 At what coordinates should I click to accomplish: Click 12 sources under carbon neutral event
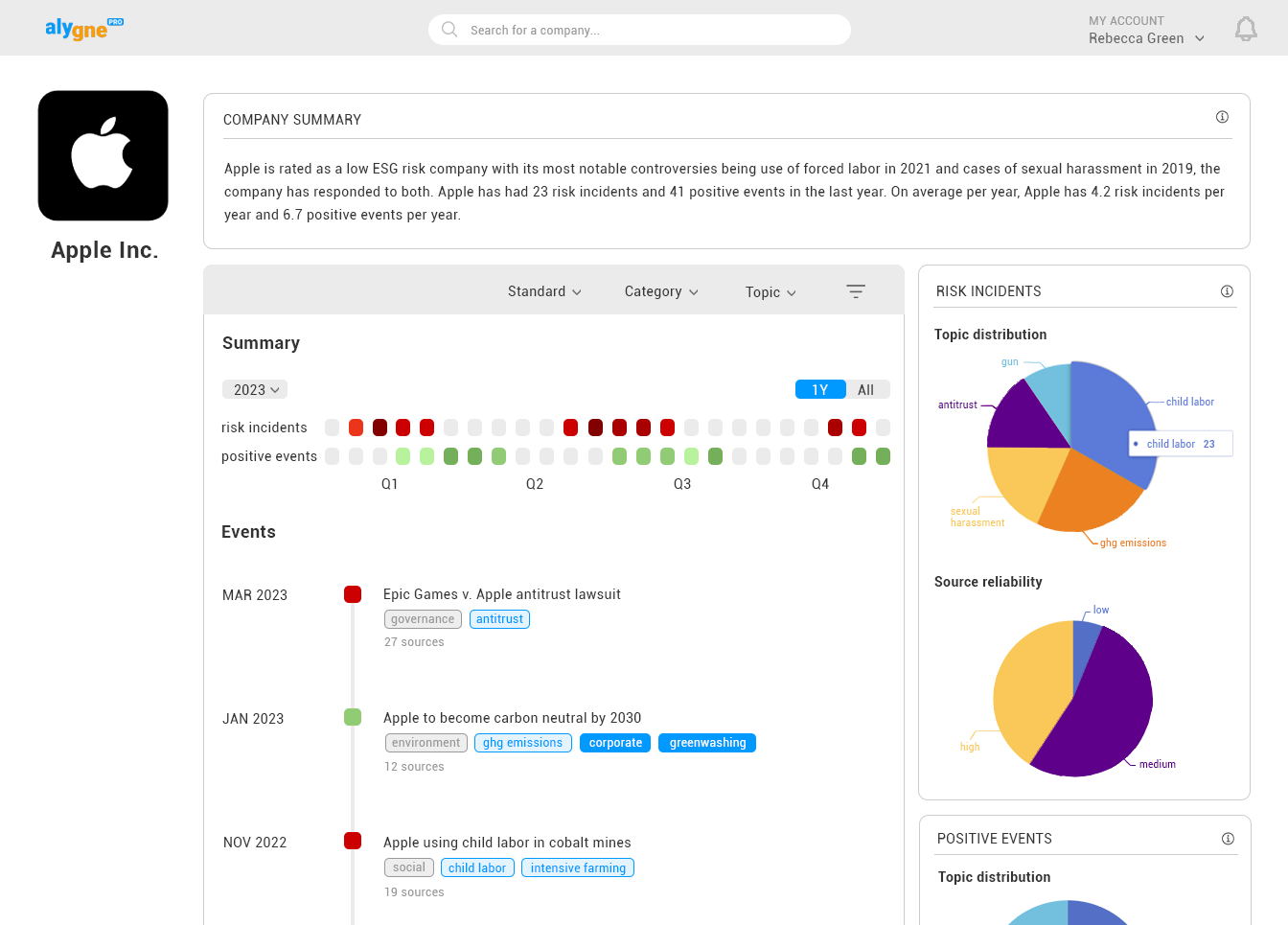pyautogui.click(x=414, y=767)
